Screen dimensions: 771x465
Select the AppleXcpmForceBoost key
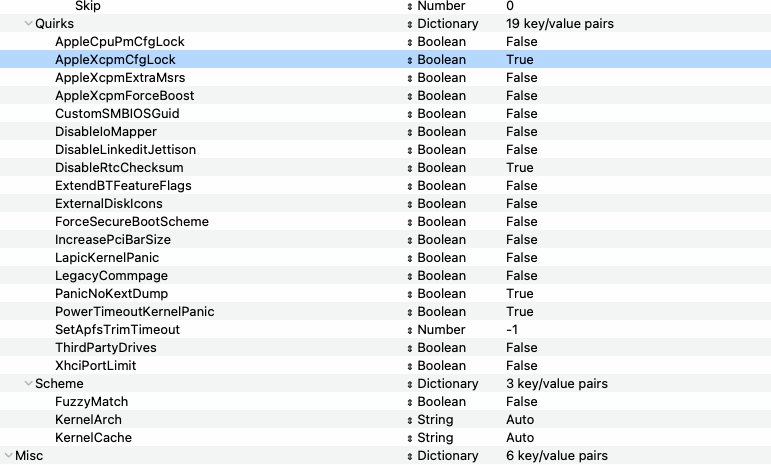click(x=124, y=95)
